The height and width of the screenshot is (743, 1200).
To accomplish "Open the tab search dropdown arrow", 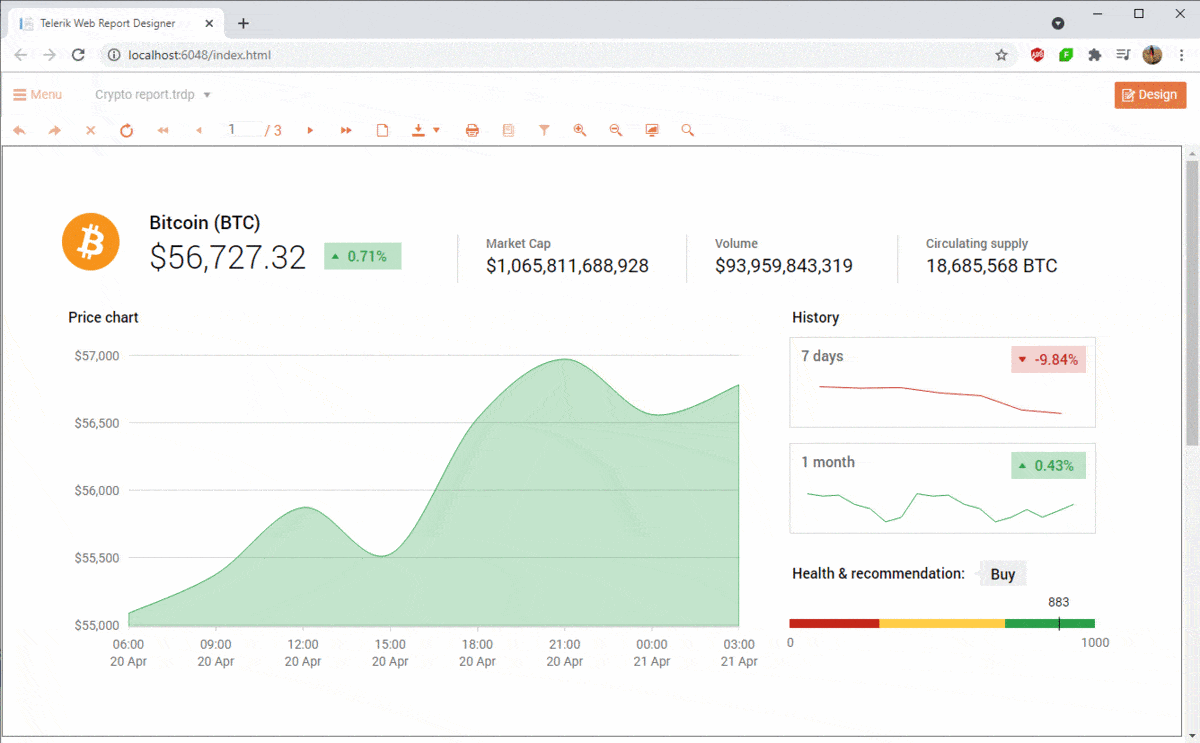I will pyautogui.click(x=1058, y=23).
